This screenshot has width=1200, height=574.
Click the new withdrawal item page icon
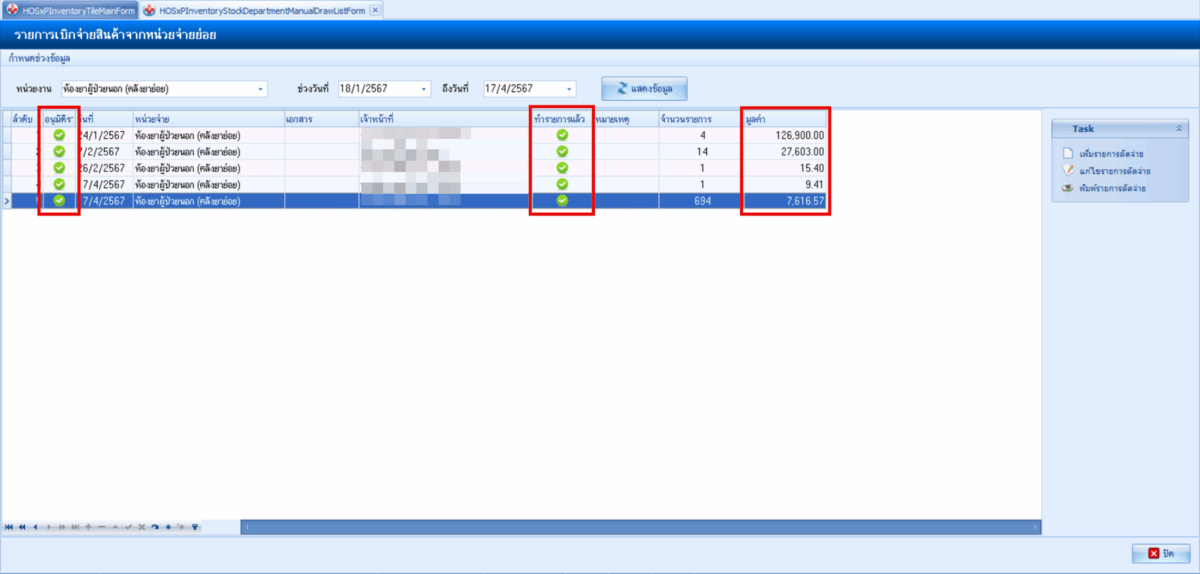pos(1068,153)
